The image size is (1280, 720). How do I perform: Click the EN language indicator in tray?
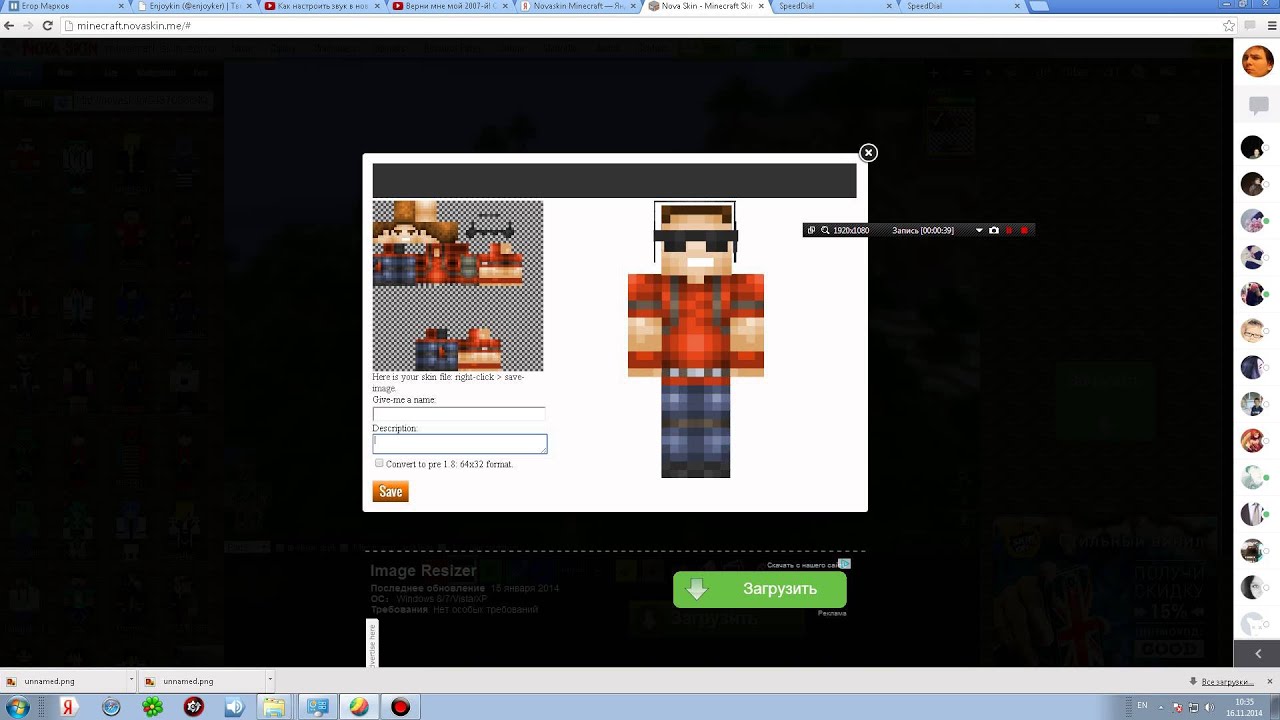point(1143,706)
